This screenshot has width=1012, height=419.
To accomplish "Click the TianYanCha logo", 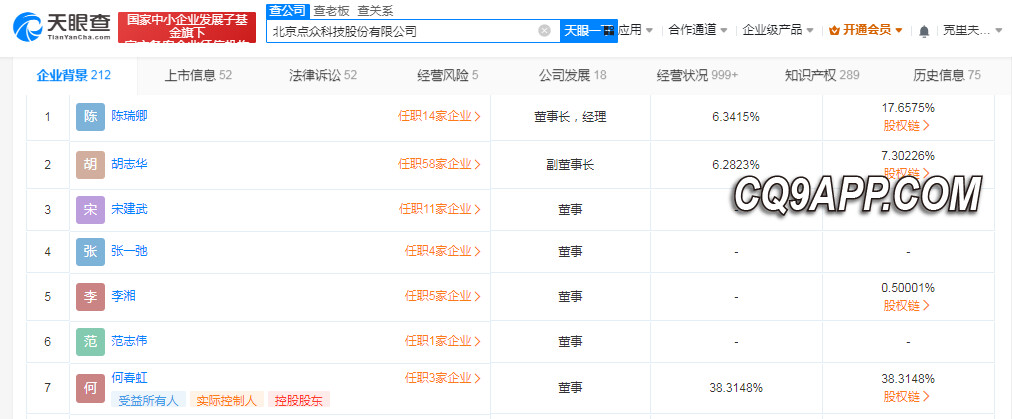I will pyautogui.click(x=61, y=27).
